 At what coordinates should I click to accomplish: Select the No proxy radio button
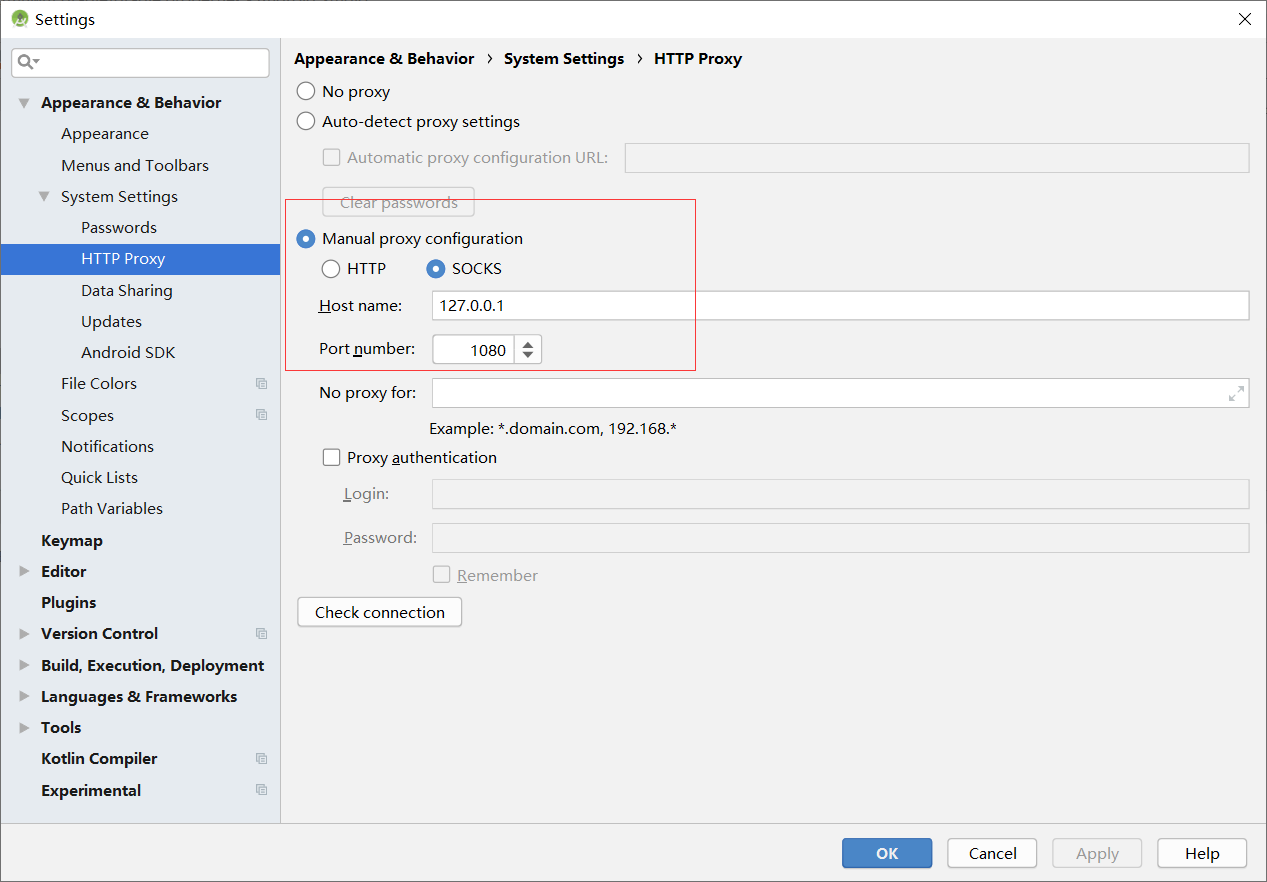(x=306, y=91)
